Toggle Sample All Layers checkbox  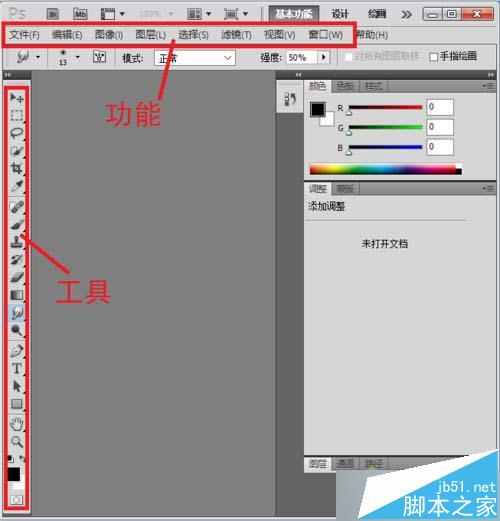click(x=348, y=57)
